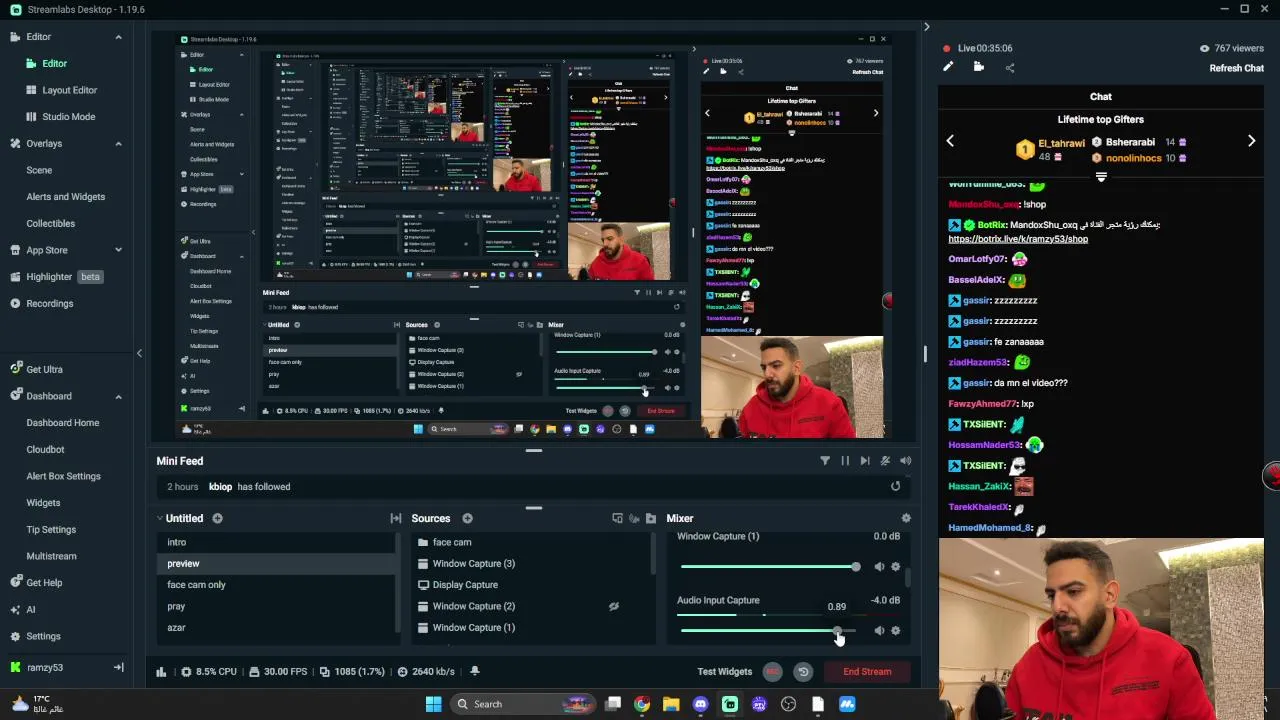Click the Audio Input Capture volume slider

point(768,631)
